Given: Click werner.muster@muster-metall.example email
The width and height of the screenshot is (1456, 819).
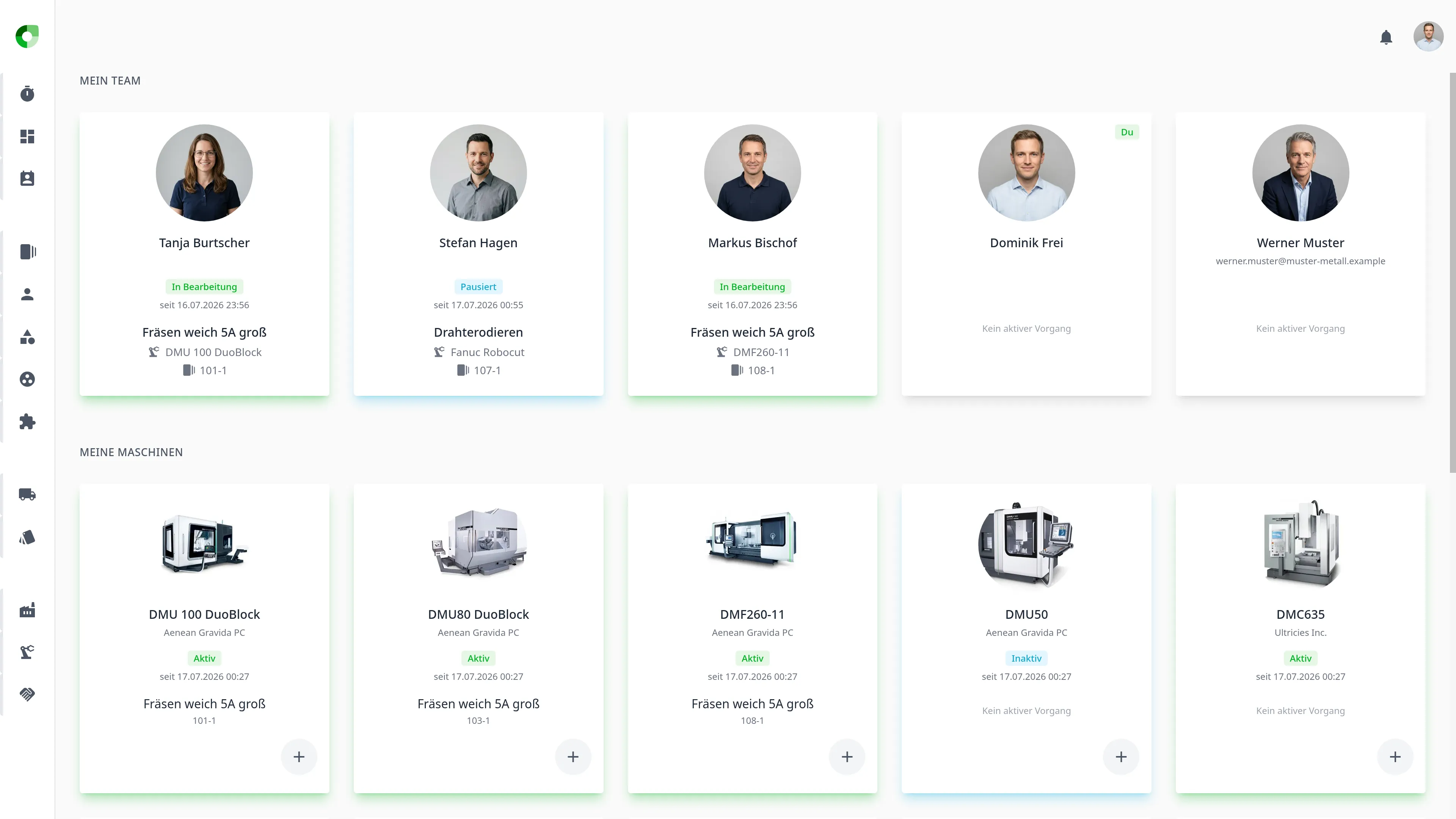Looking at the screenshot, I should coord(1301,261).
